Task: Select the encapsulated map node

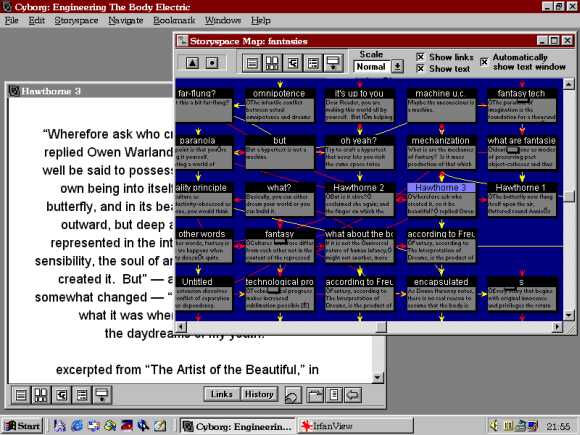Action: (x=441, y=293)
